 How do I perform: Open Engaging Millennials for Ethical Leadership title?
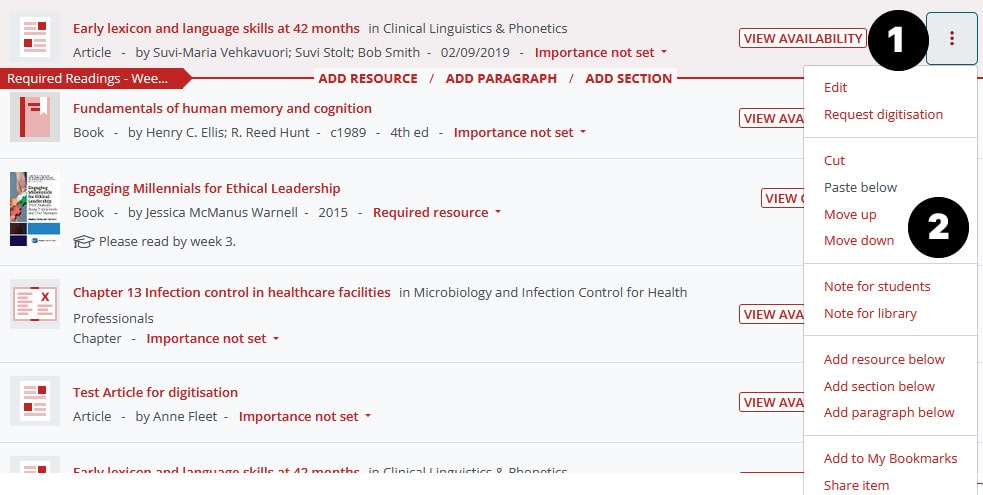tap(206, 188)
